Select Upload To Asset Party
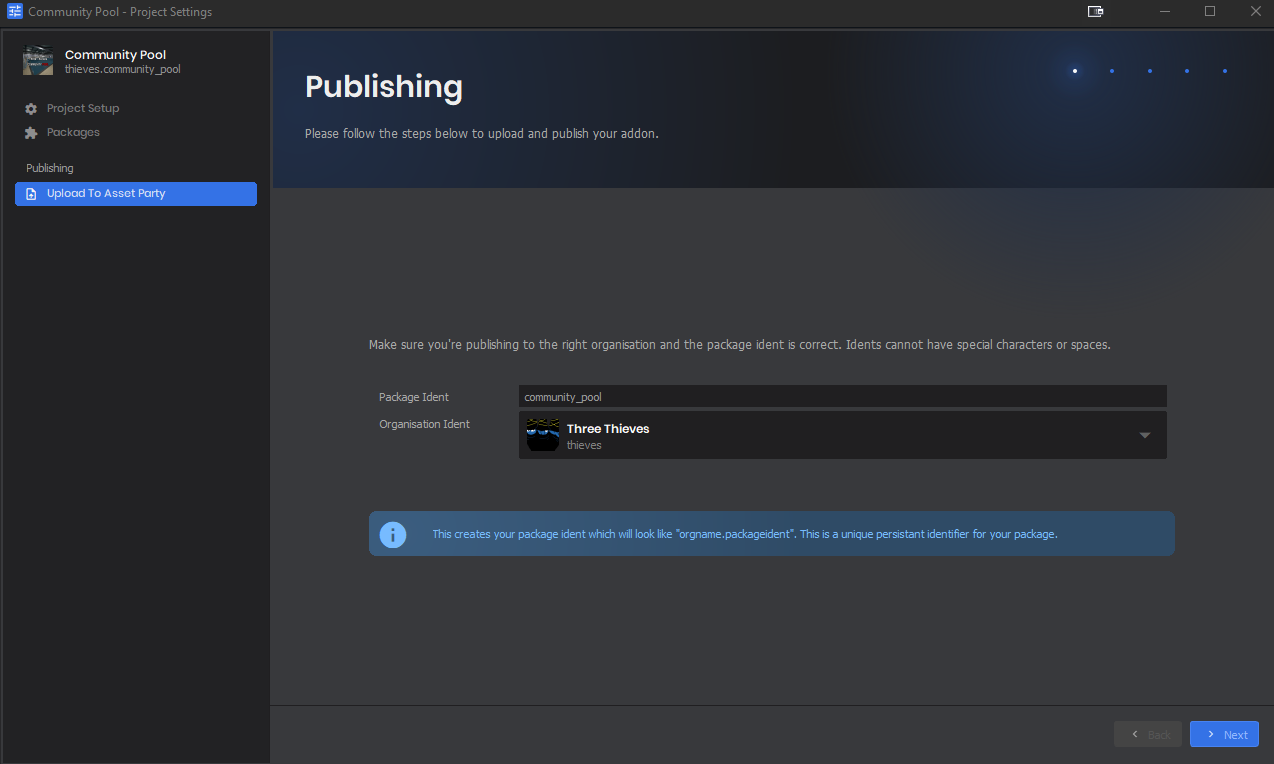 coord(136,194)
